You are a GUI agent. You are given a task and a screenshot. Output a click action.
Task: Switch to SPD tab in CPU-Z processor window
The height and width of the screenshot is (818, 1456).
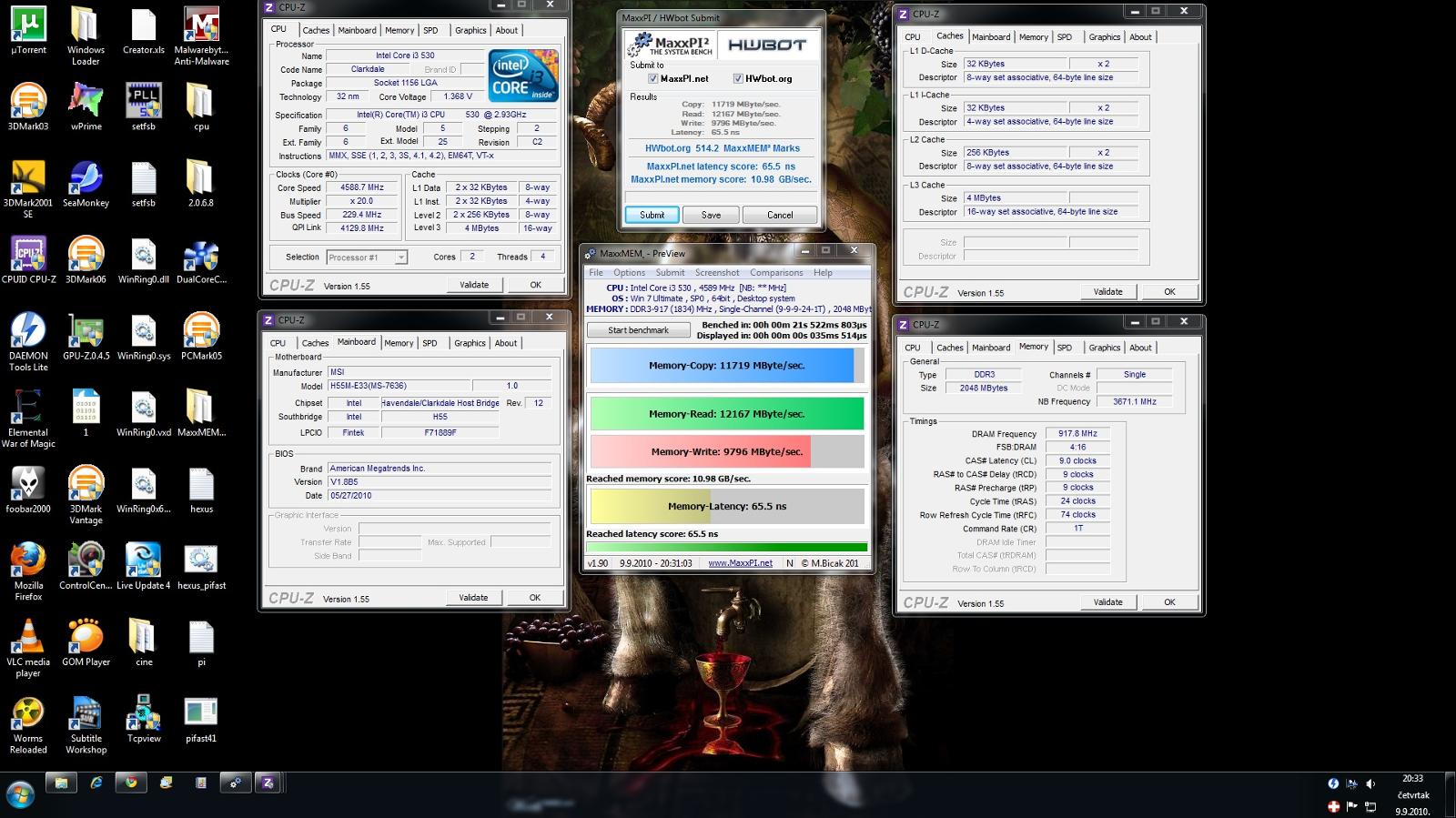tap(430, 30)
